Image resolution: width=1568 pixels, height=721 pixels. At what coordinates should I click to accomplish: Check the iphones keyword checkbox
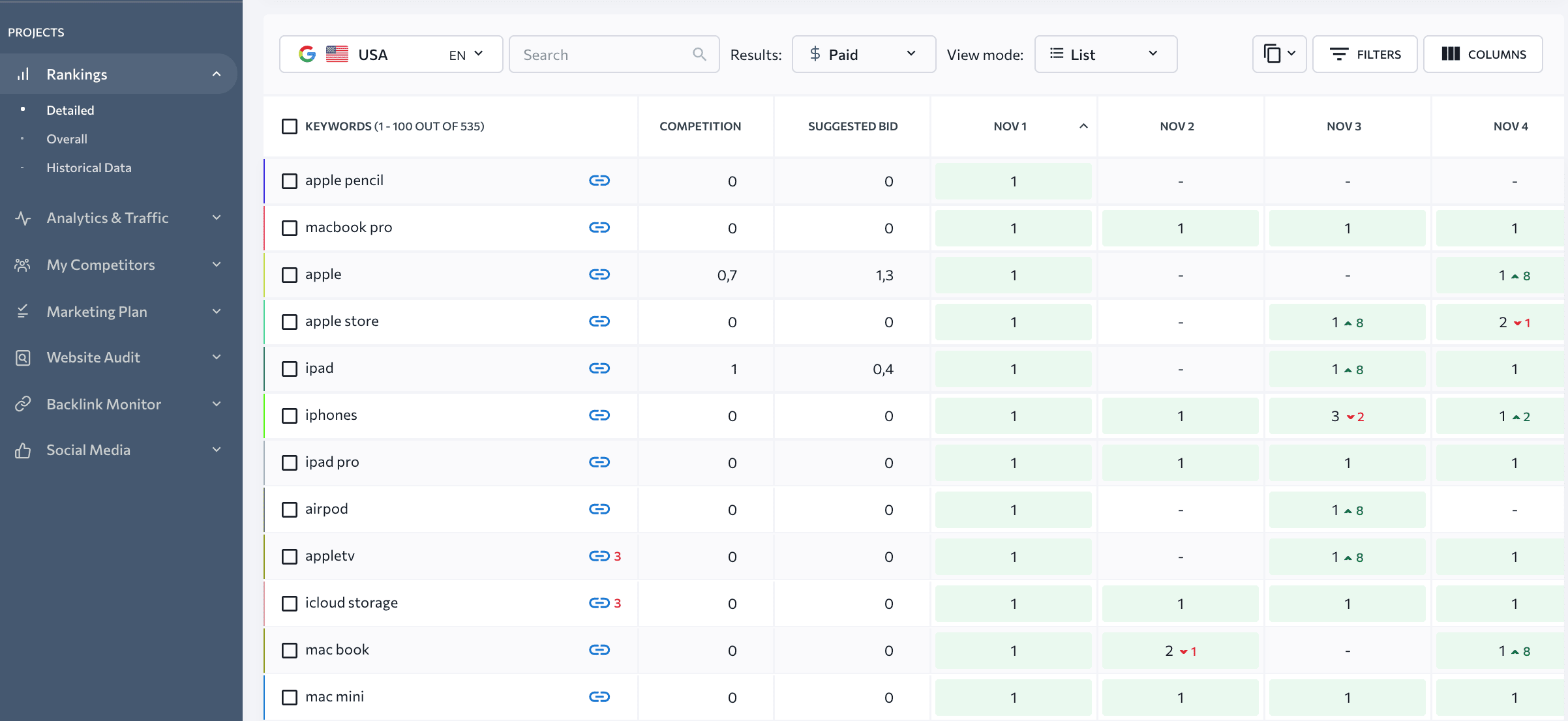click(290, 416)
